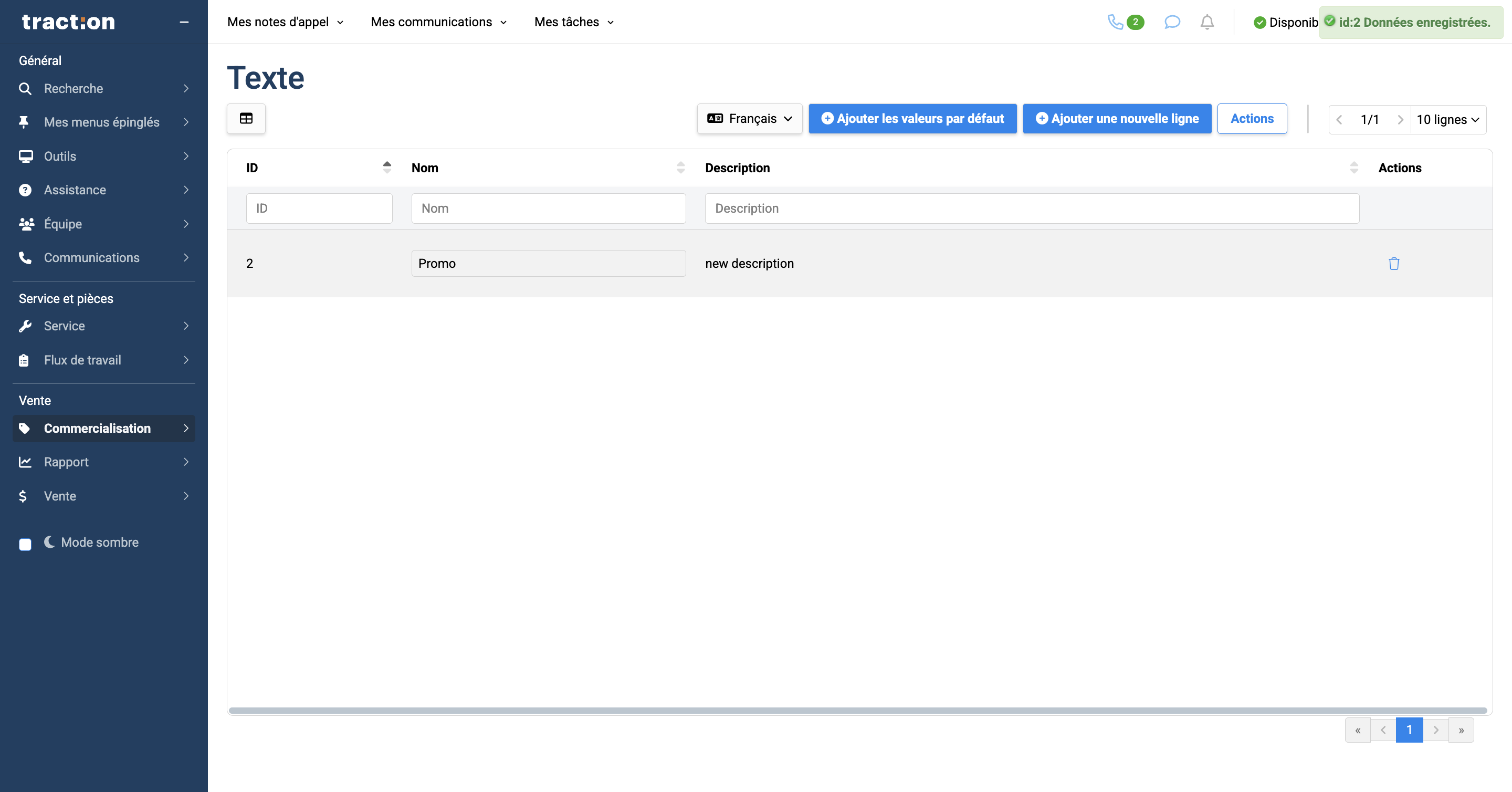Click the Actions button above the table
Screen dimensions: 1512x792
1252,118
